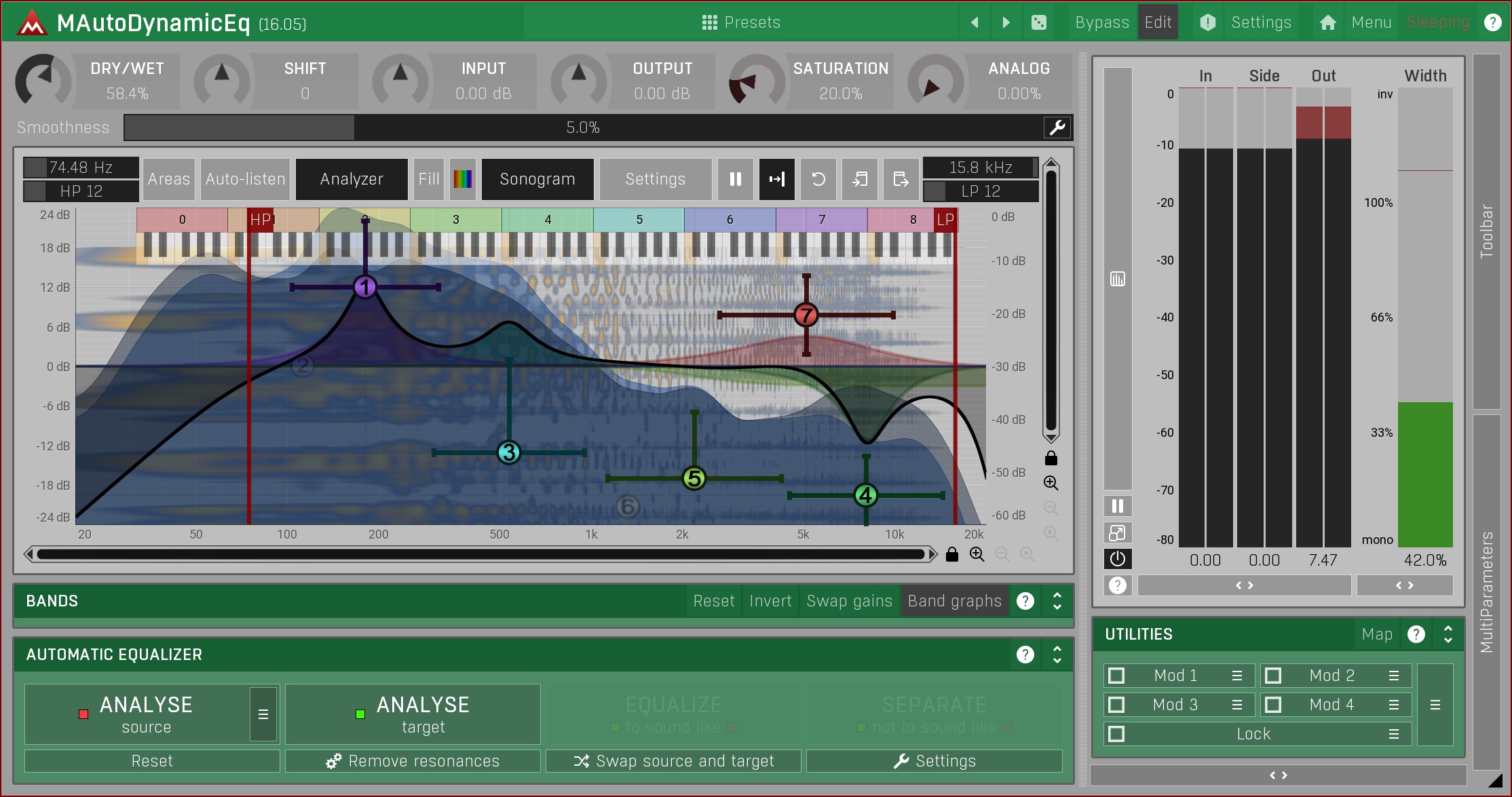Viewport: 1512px width, 797px height.
Task: Toggle the Bypass button
Action: coord(1102,22)
